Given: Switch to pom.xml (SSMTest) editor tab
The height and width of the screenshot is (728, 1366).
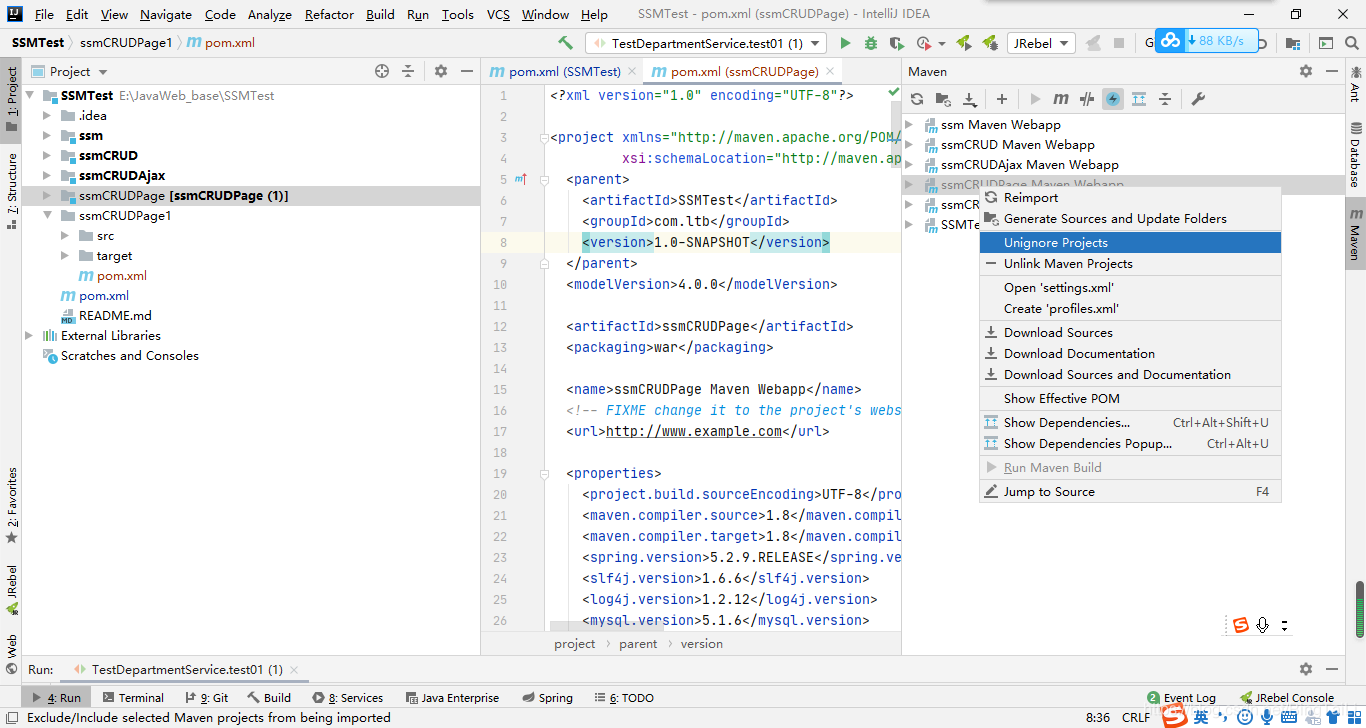Looking at the screenshot, I should click(563, 71).
